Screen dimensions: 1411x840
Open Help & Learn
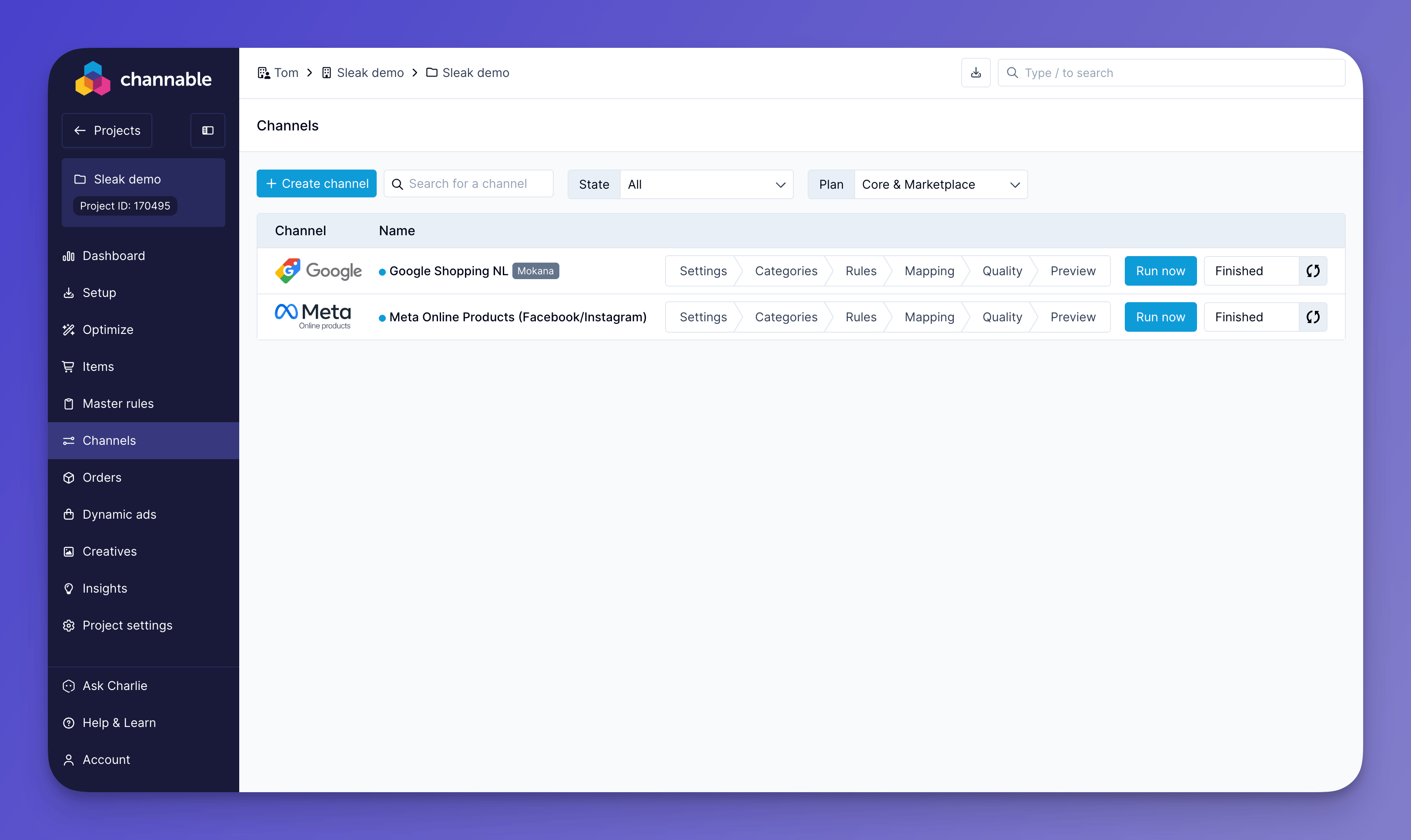[x=143, y=722]
